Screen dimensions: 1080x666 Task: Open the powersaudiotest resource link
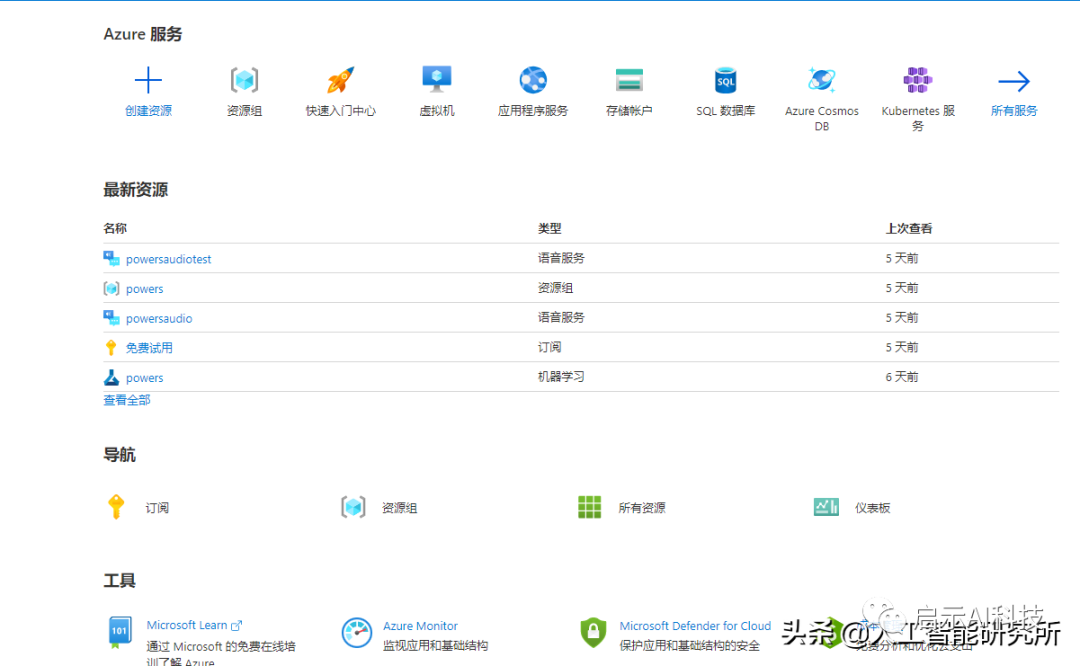click(x=168, y=259)
